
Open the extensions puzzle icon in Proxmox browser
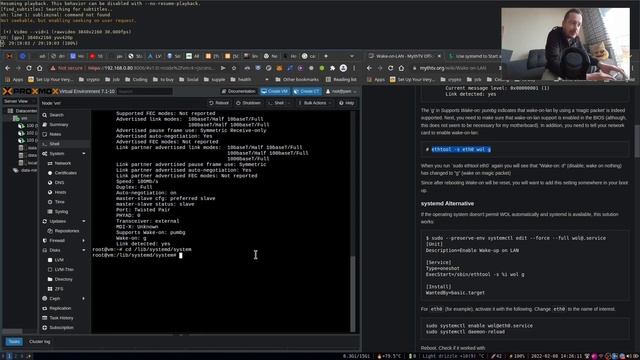[333, 68]
